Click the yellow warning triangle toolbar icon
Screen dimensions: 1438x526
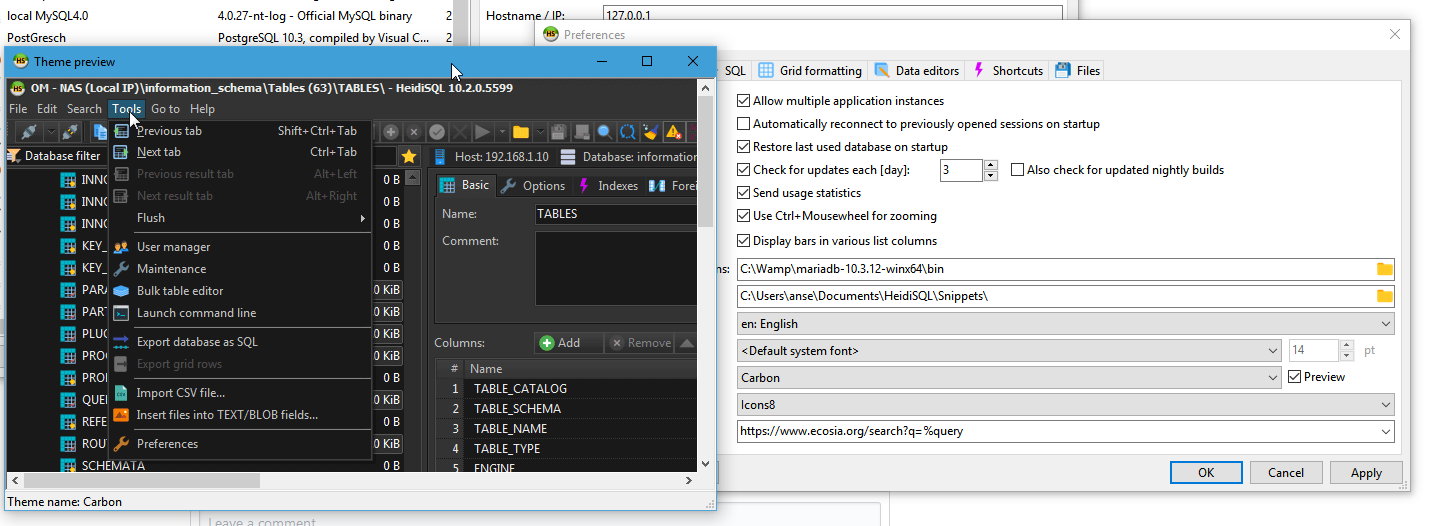673,132
